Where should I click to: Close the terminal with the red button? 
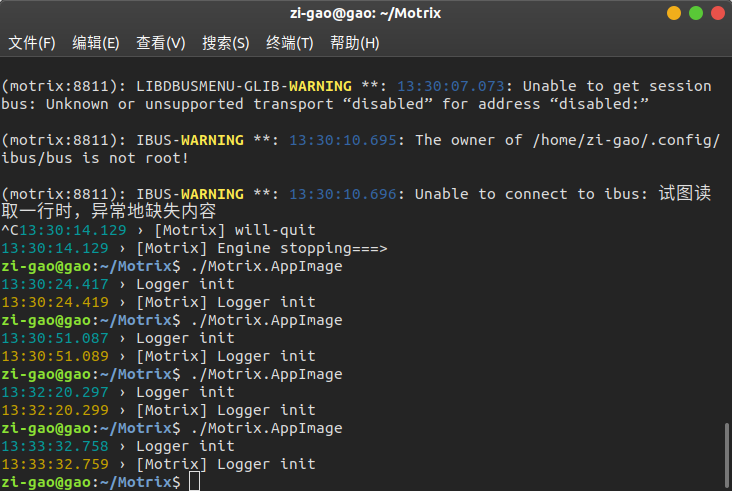[x=718, y=13]
